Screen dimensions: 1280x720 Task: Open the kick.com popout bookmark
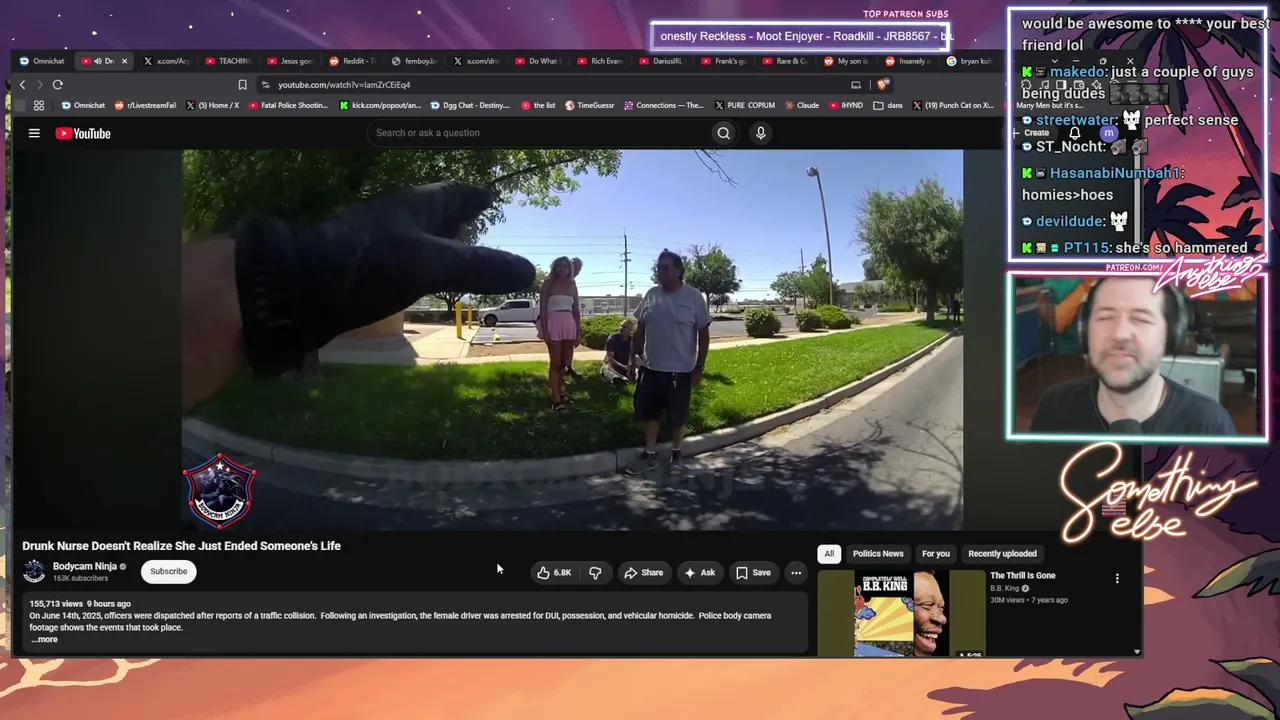[380, 105]
